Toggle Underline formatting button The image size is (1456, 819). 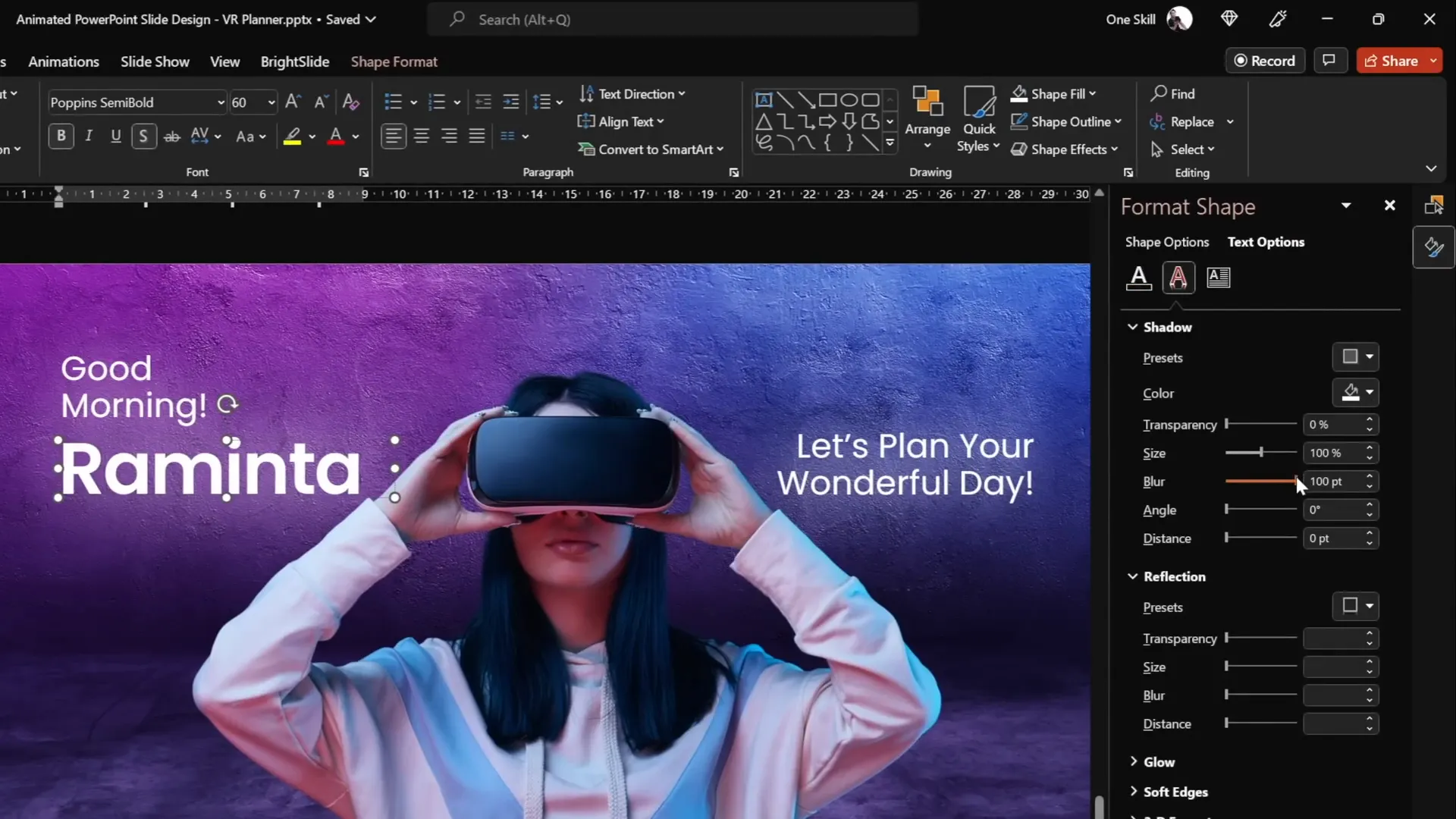point(115,136)
